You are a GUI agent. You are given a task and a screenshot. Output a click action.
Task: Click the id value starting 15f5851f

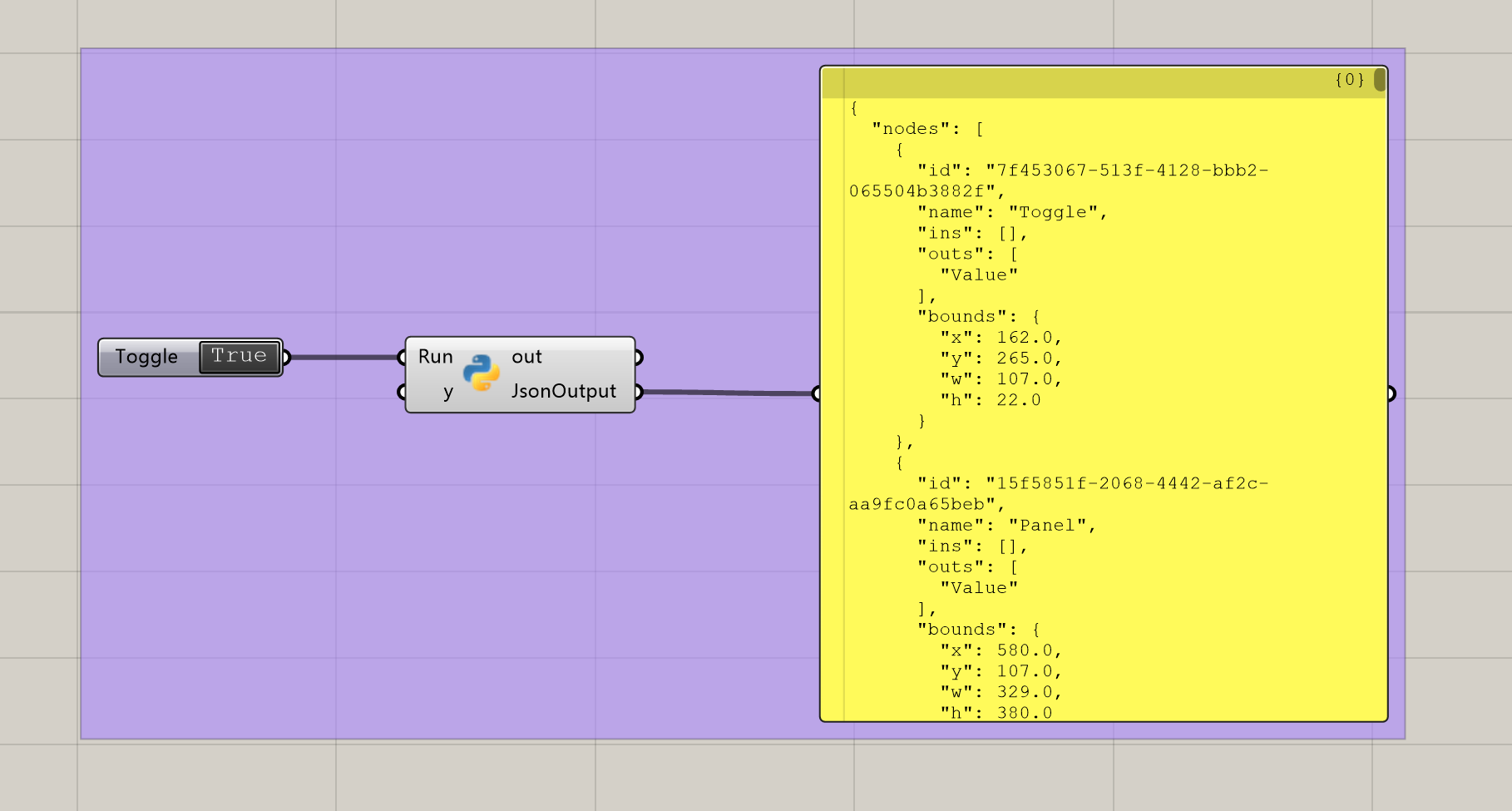click(1059, 493)
